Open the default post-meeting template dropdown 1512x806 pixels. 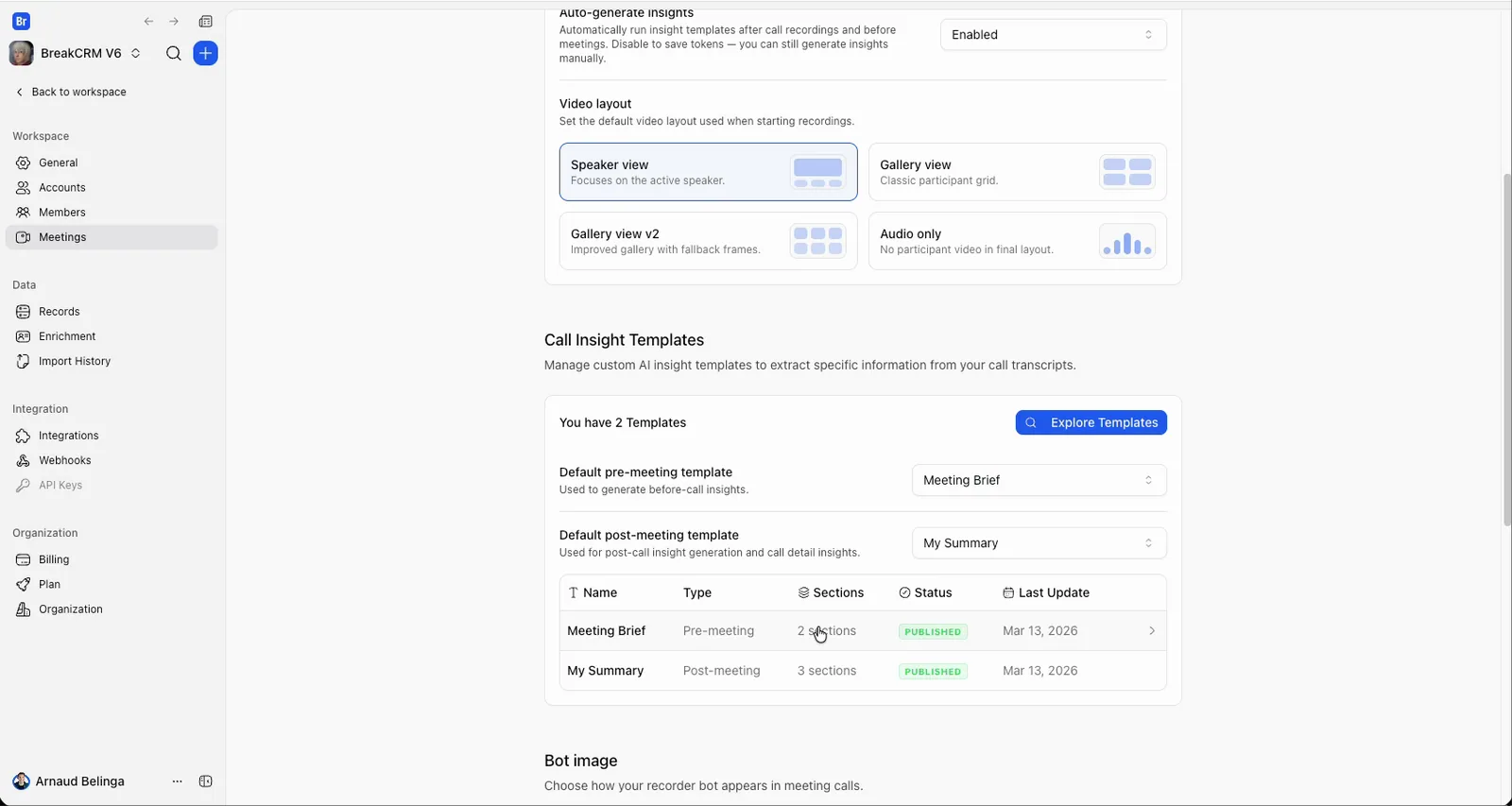click(x=1039, y=543)
